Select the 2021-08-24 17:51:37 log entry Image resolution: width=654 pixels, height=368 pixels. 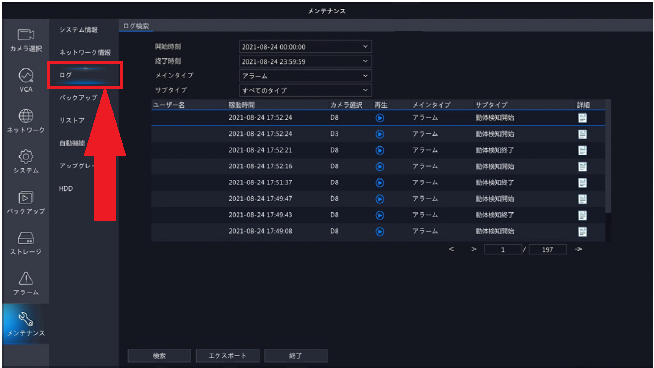378,183
